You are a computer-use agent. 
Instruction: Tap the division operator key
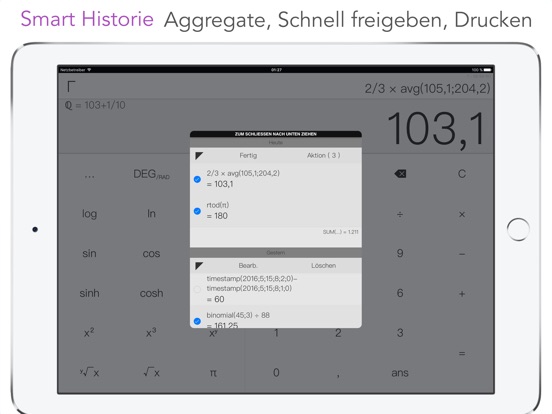tap(400, 214)
